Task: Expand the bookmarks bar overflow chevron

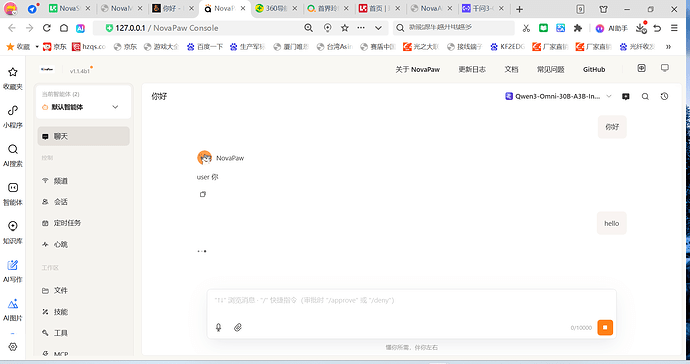Action: (x=668, y=47)
